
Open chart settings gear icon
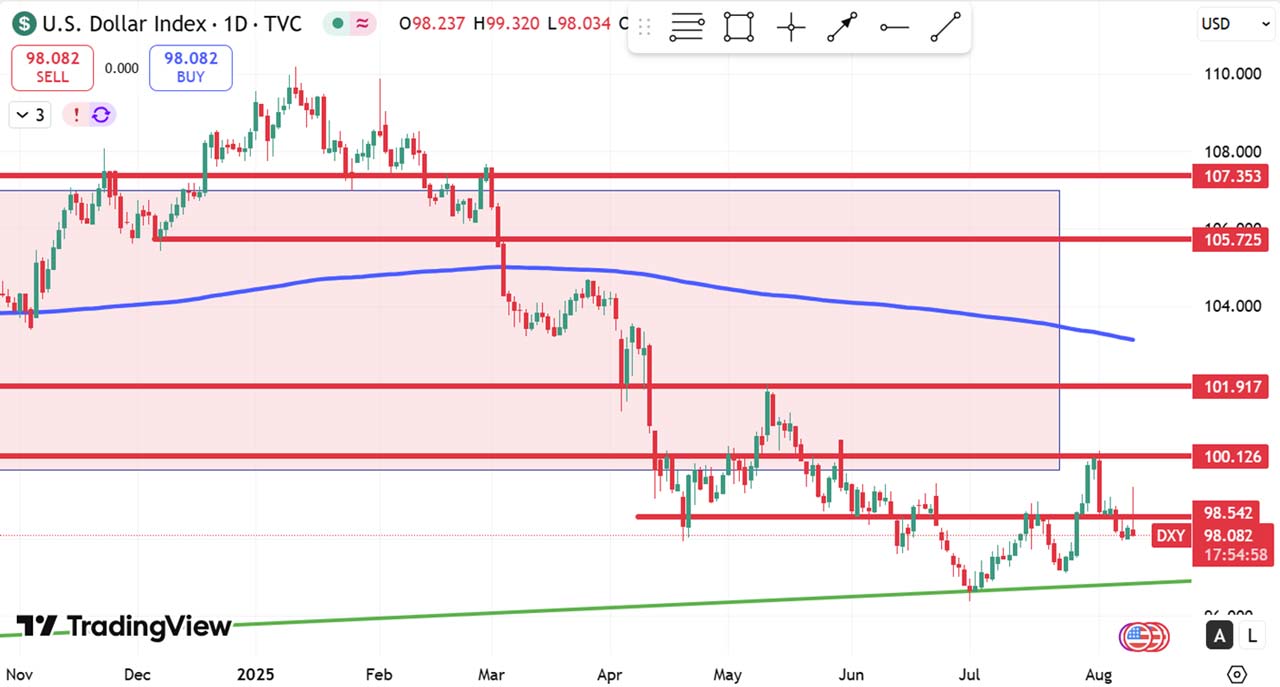pyautogui.click(x=1237, y=673)
